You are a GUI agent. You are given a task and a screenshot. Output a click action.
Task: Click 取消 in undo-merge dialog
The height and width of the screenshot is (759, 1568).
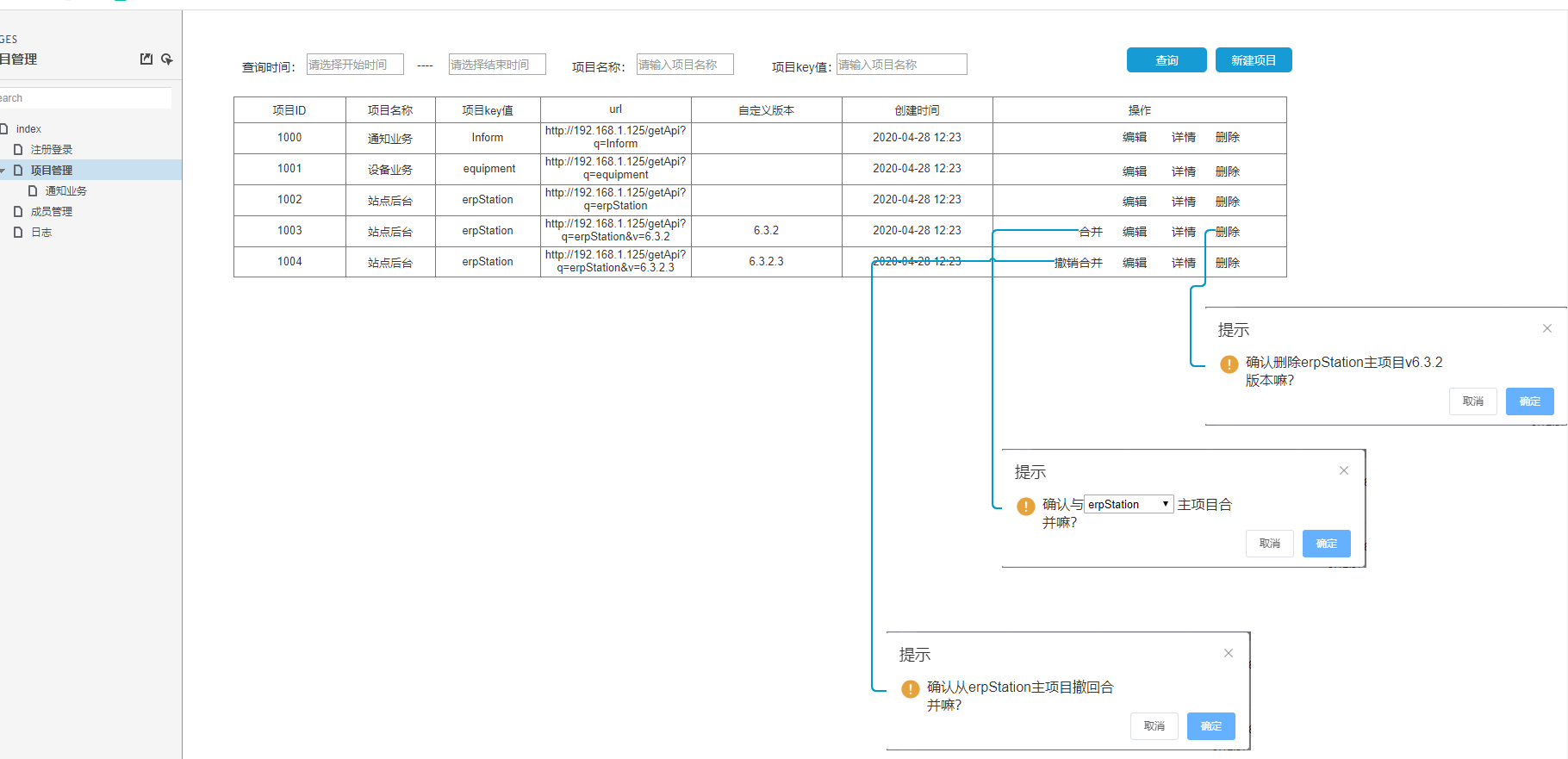pos(1154,726)
